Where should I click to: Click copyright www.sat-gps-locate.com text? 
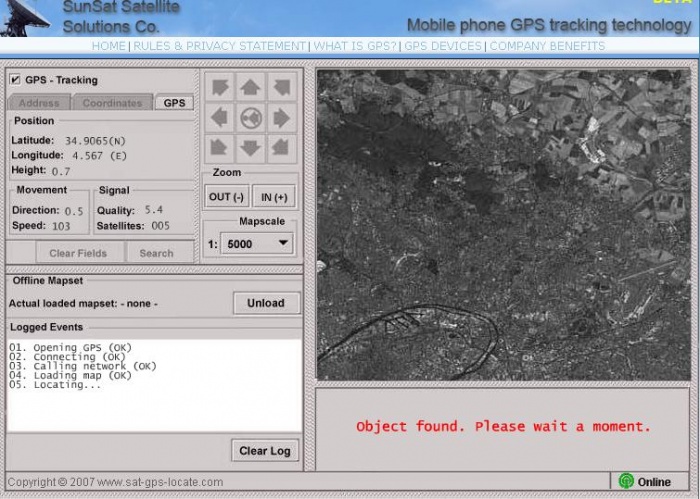[115, 482]
